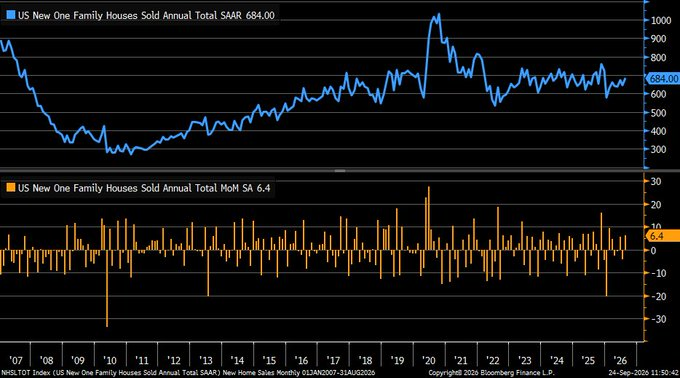This screenshot has height=378, width=680.
Task: Click the panel divider handle between charts
Action: tap(340, 171)
